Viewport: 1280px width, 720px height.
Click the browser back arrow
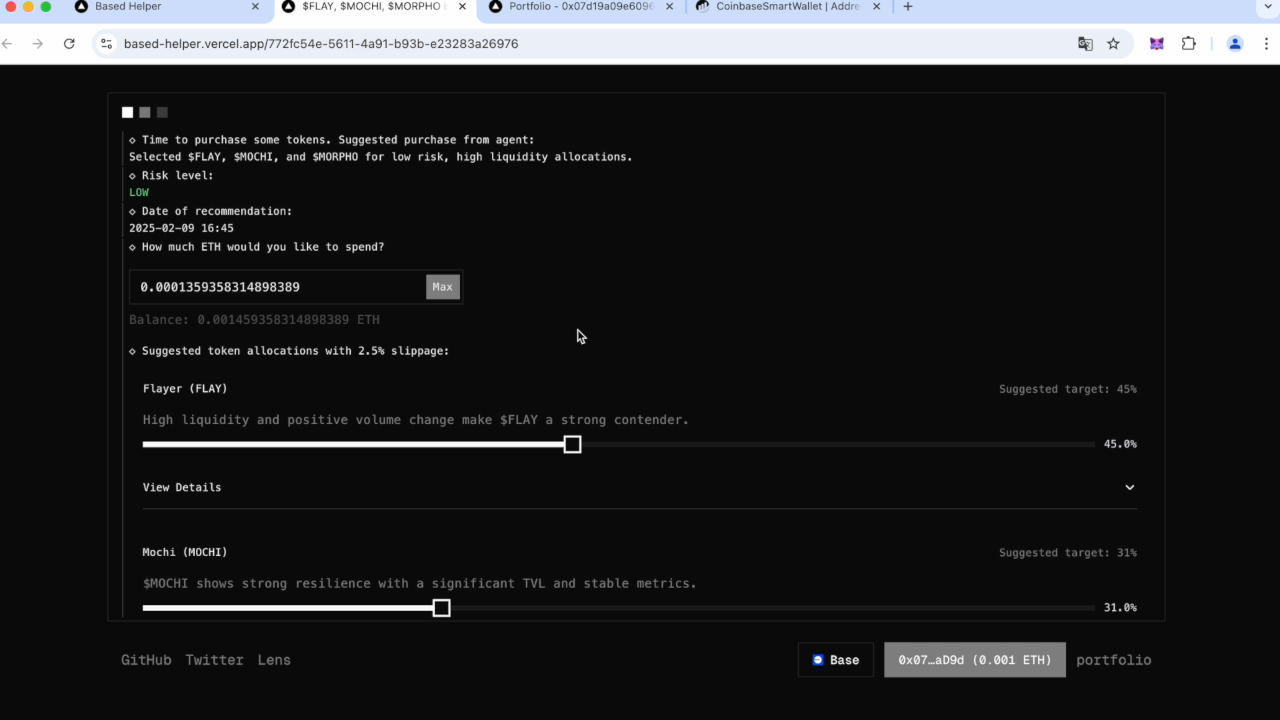[7, 44]
